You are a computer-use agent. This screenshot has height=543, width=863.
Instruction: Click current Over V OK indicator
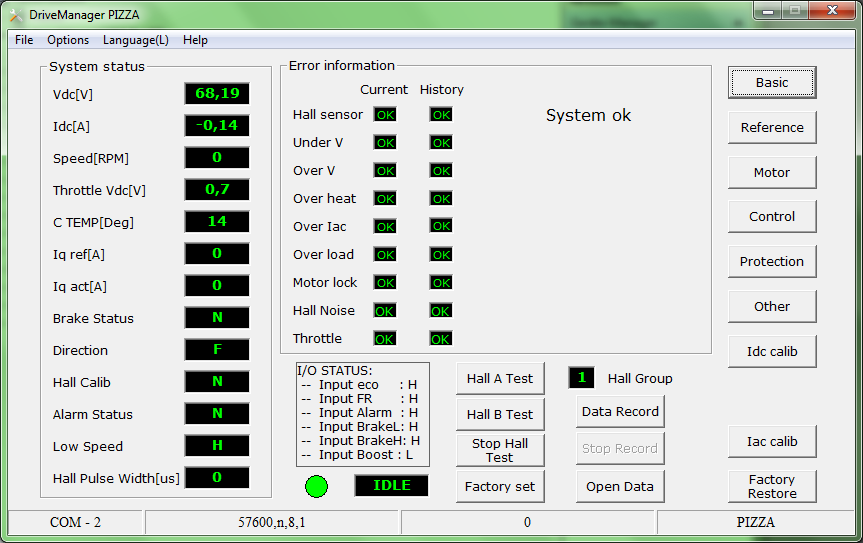[x=384, y=171]
